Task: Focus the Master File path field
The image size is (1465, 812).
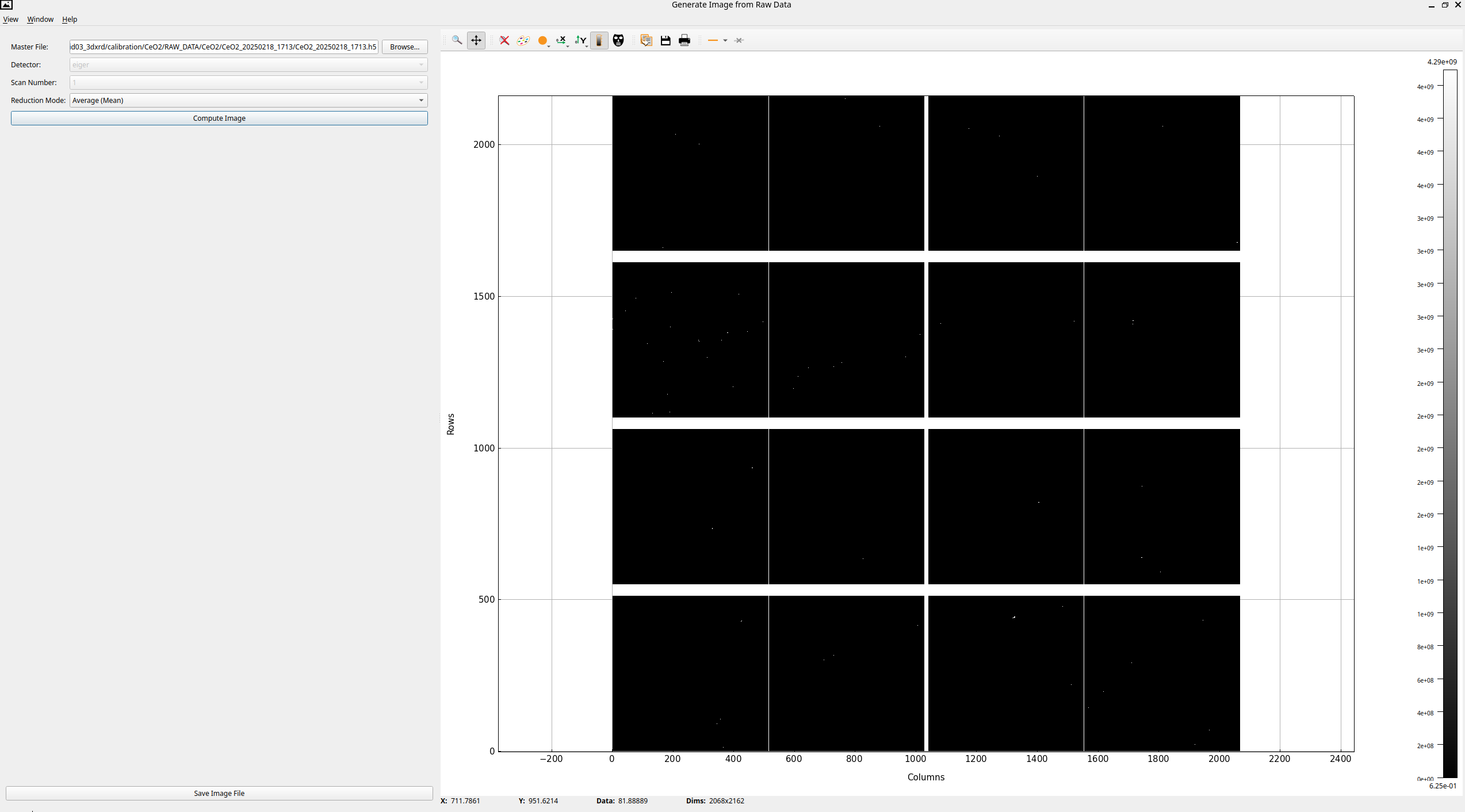Action: [224, 47]
